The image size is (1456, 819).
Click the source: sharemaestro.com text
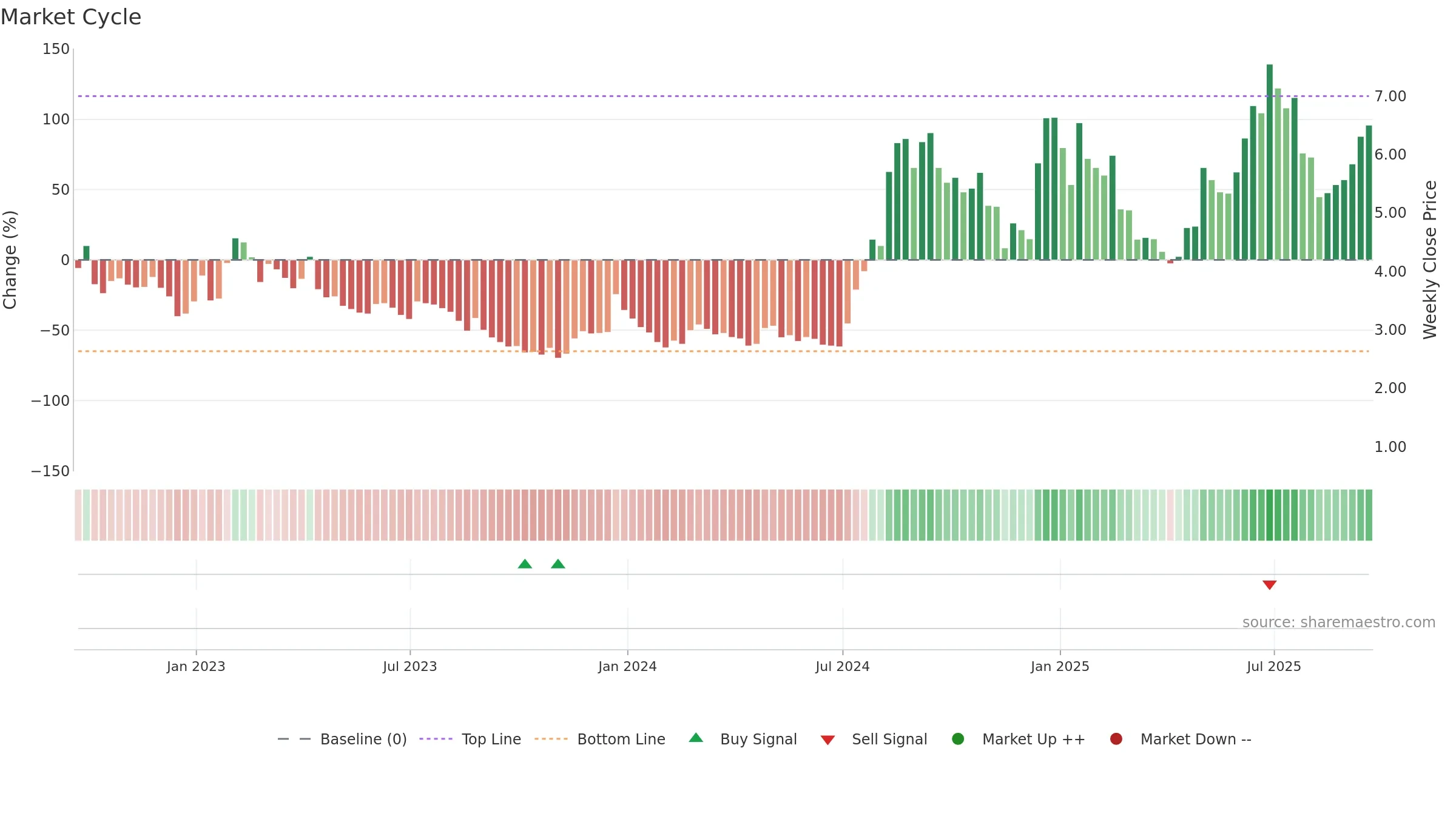tap(1339, 622)
